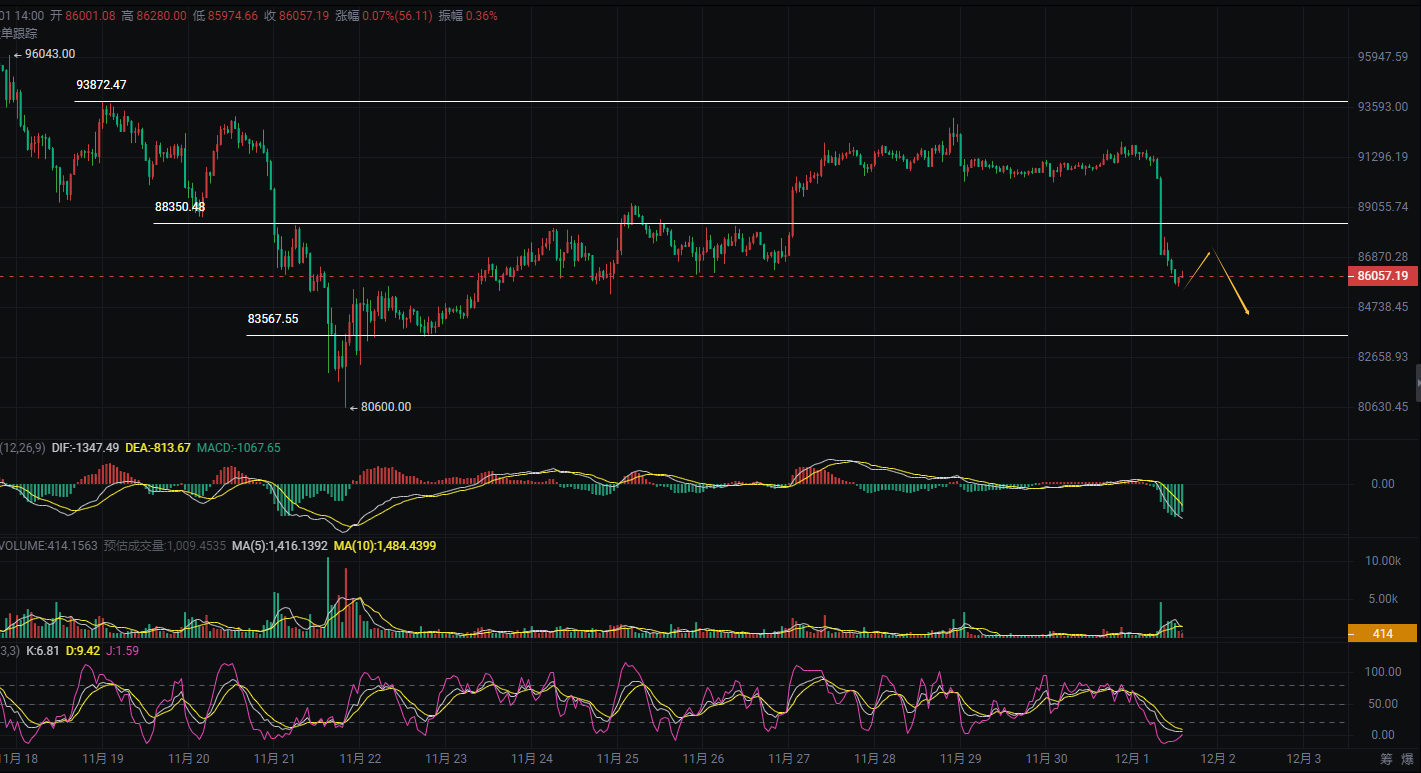Click the orange 414 volume tag
Viewport: 1421px width, 773px height.
click(x=1382, y=633)
